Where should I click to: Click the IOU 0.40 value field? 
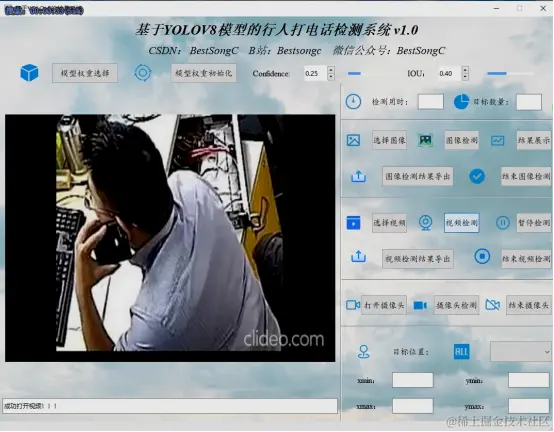[449, 73]
